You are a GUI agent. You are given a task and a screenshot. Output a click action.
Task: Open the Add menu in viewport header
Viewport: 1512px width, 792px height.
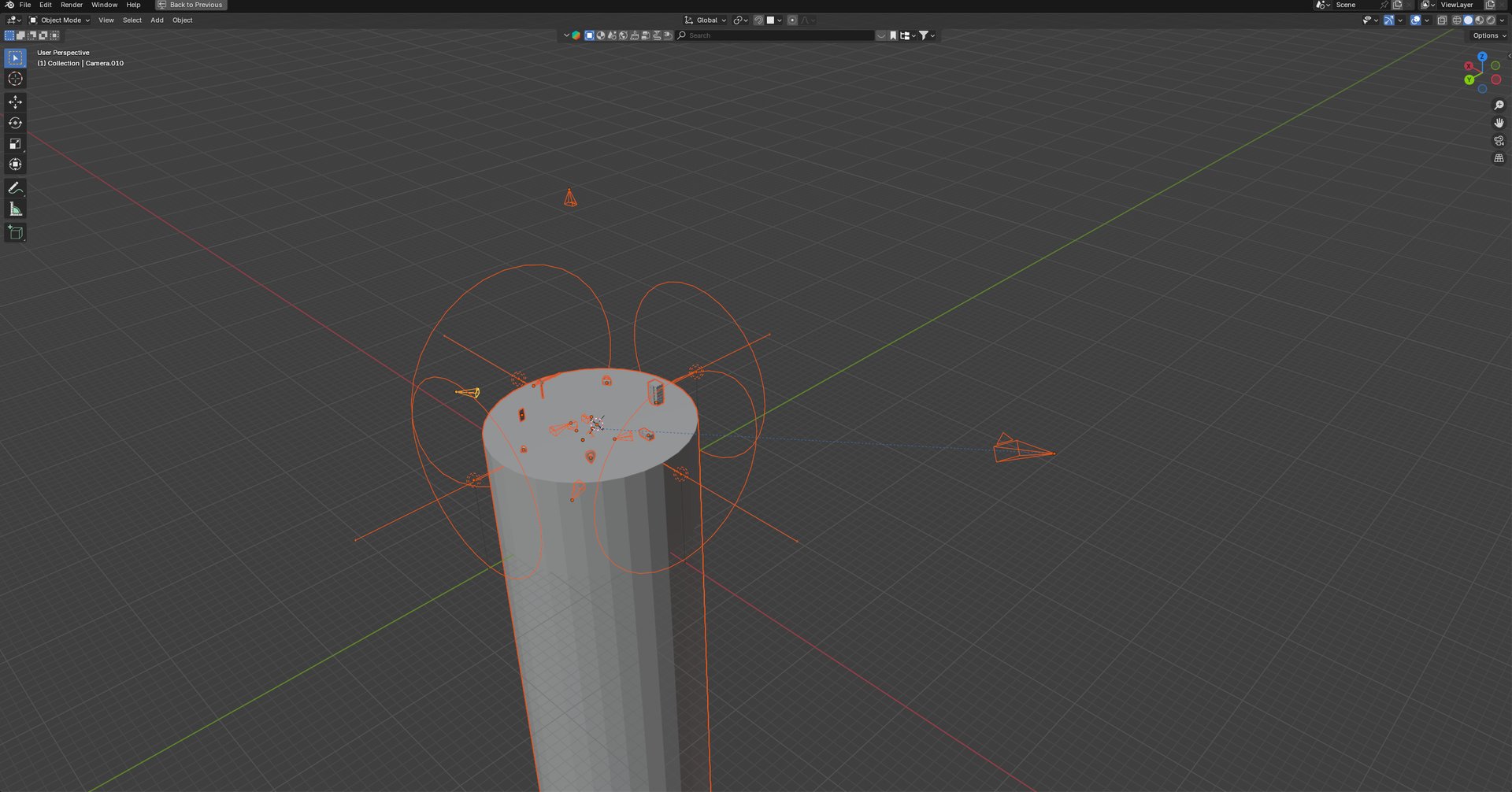click(157, 20)
